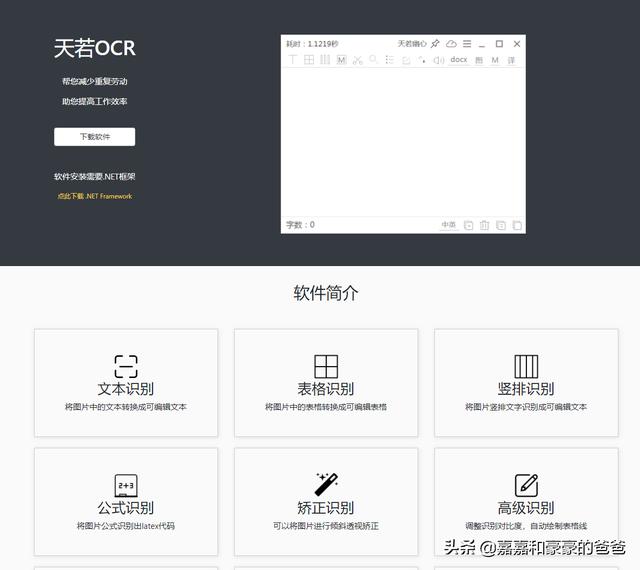Click the 矫正识别 card title
Screen dimensions: 640x570
tap(326, 508)
